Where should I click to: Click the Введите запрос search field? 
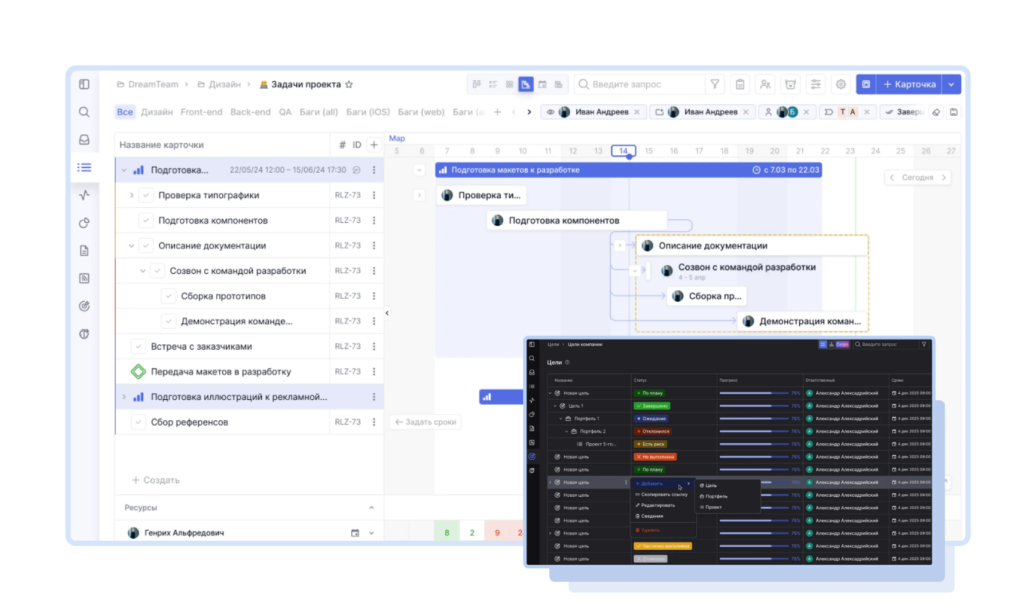(x=638, y=85)
